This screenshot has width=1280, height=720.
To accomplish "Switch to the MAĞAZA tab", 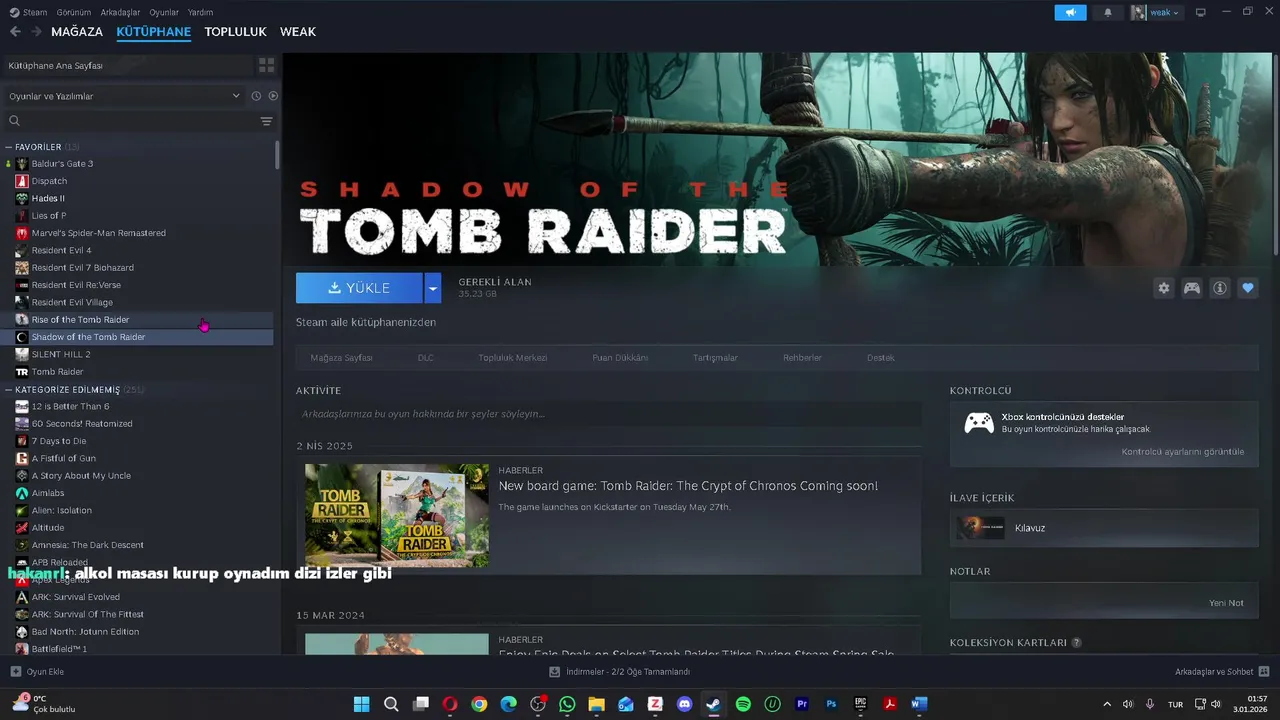I will 77,32.
